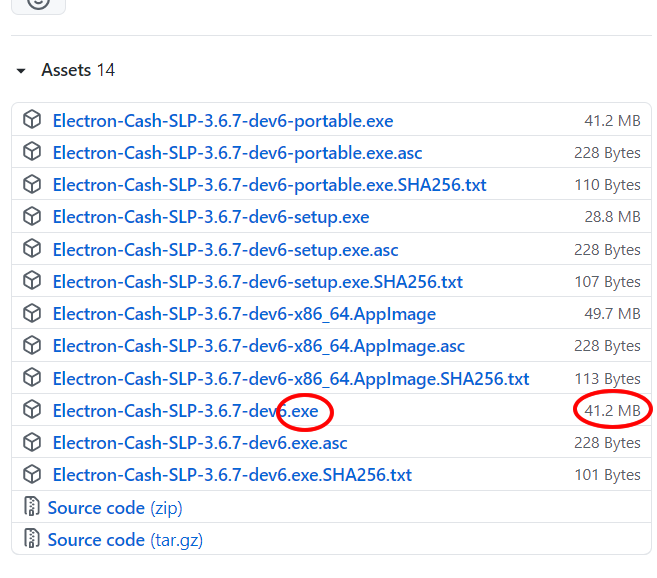Open Electron-Cash-SLP-3.6.7-dev6-setup.exe.SHA256.txt link
The width and height of the screenshot is (657, 578).
[x=258, y=282]
